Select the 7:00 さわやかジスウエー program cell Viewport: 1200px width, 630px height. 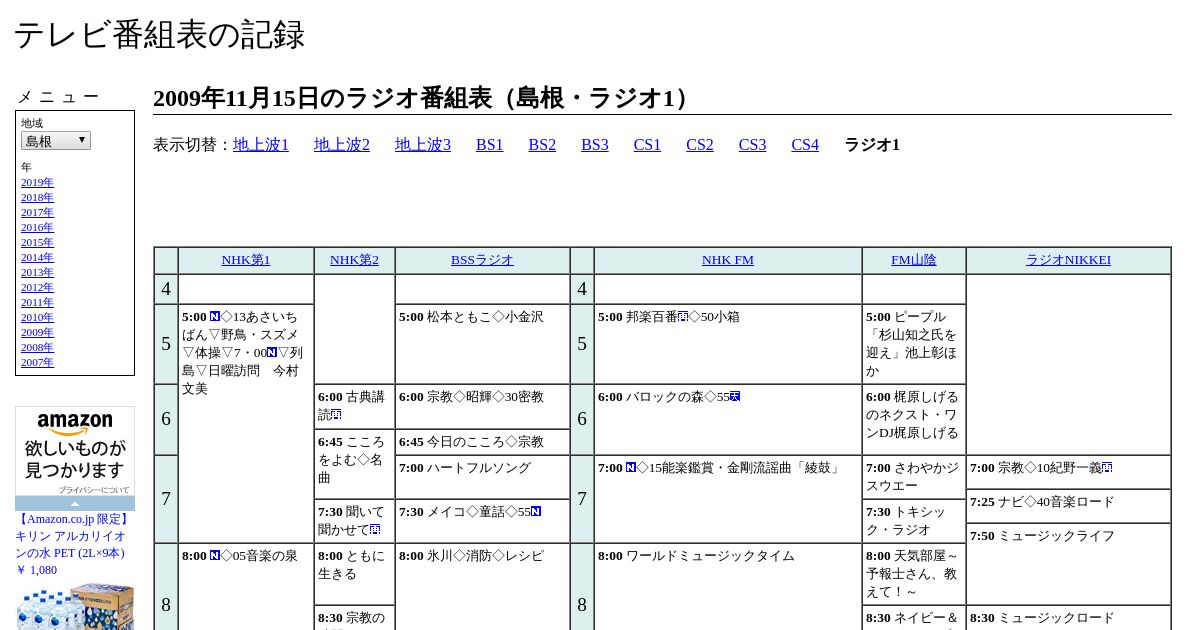(x=914, y=477)
